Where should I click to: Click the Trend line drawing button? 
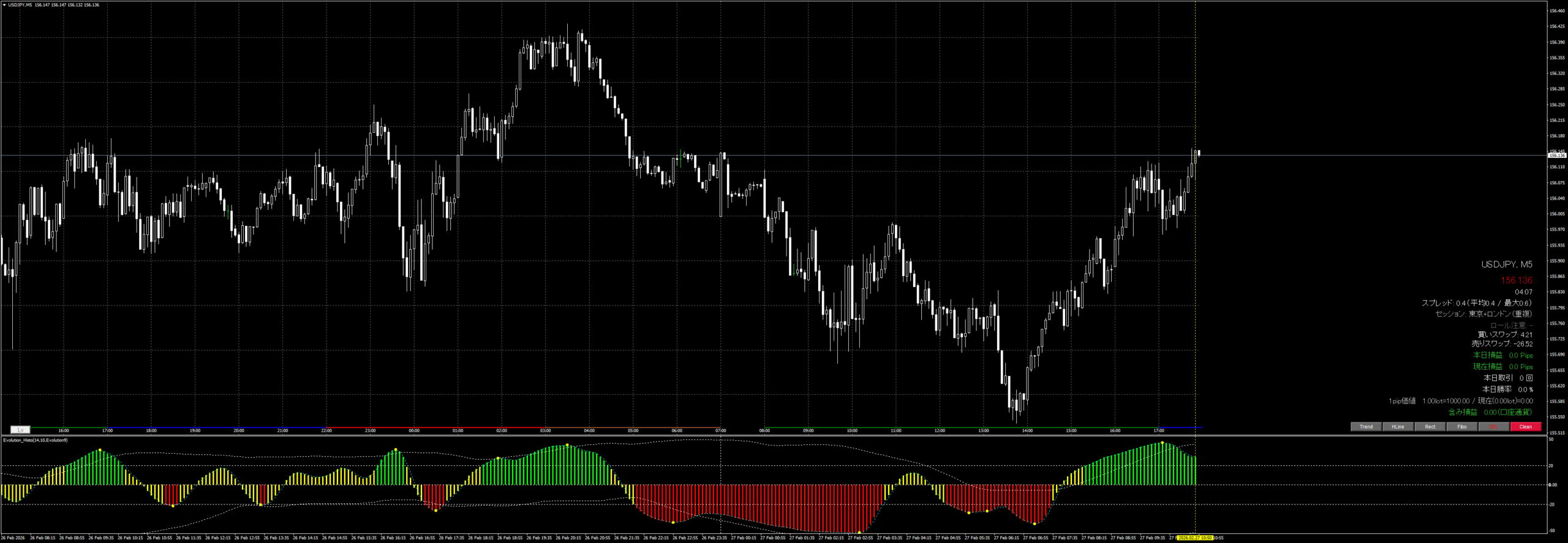[1365, 427]
